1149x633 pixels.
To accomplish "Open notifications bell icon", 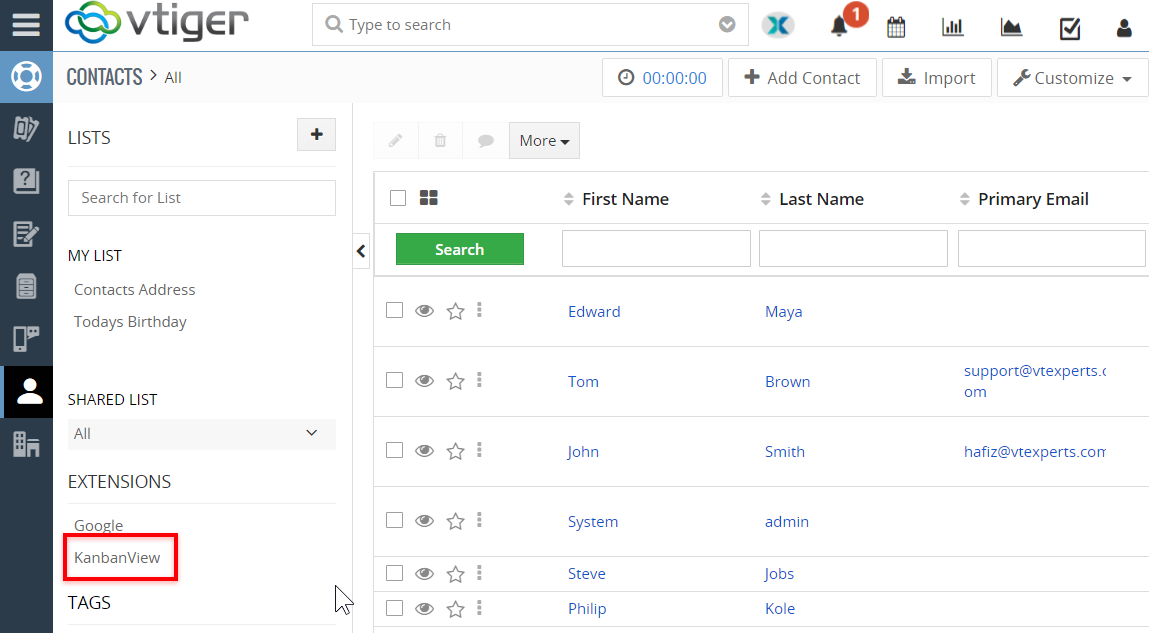I will pos(839,27).
